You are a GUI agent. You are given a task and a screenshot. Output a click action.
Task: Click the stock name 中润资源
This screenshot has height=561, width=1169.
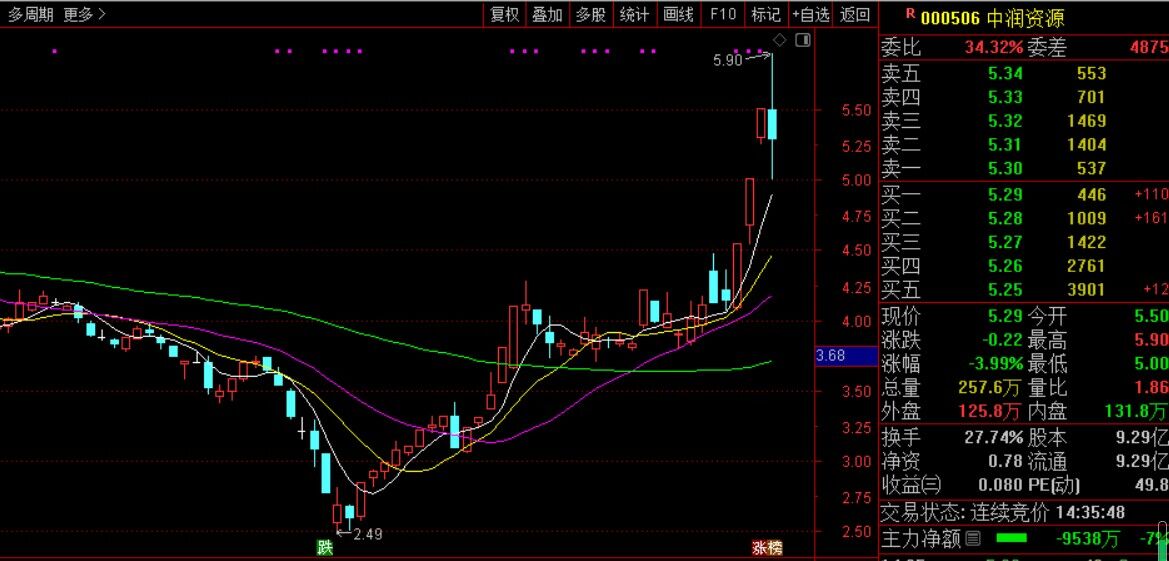point(1025,18)
